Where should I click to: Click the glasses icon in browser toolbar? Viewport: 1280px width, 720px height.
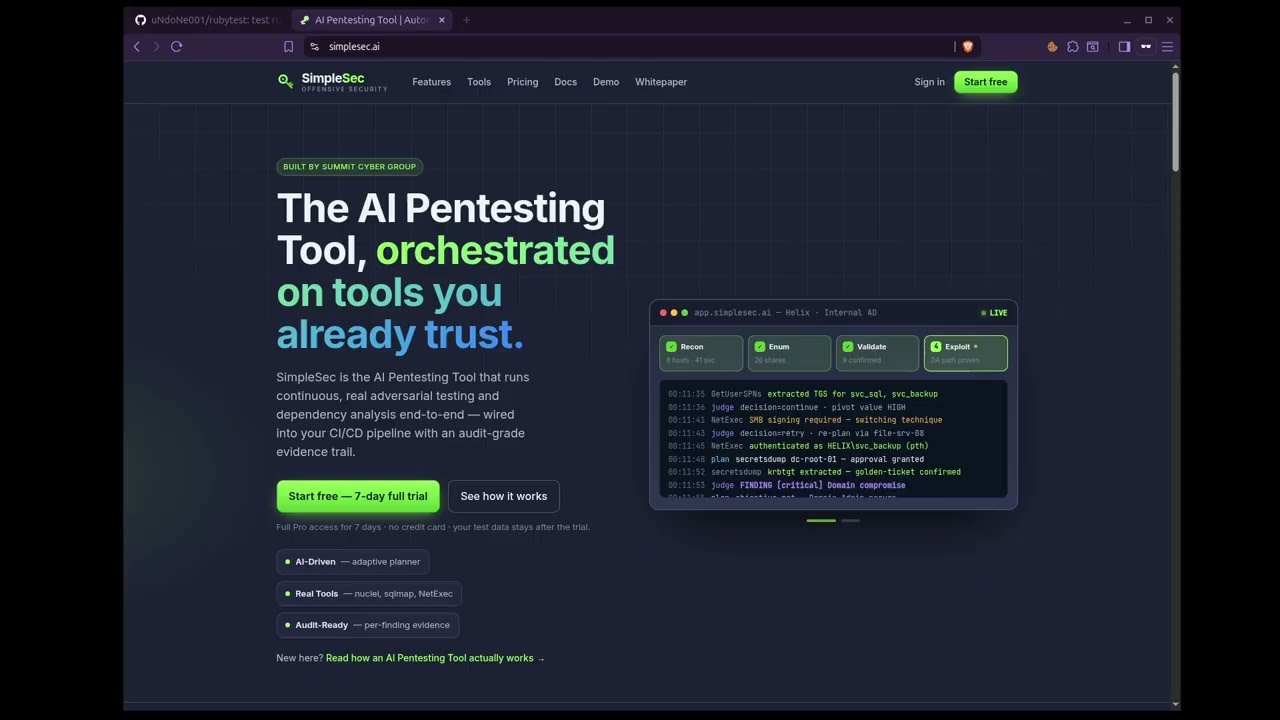(x=1146, y=46)
